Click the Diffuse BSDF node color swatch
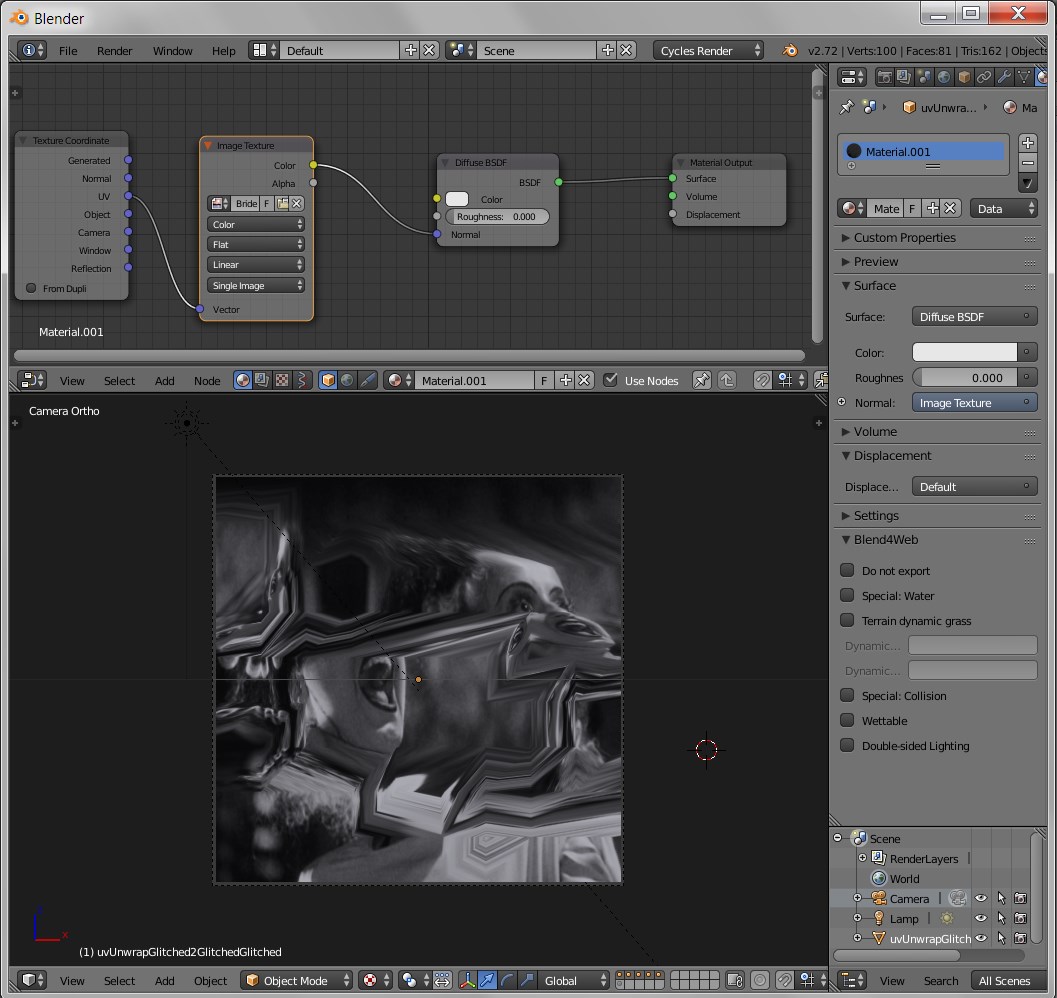 [x=457, y=199]
